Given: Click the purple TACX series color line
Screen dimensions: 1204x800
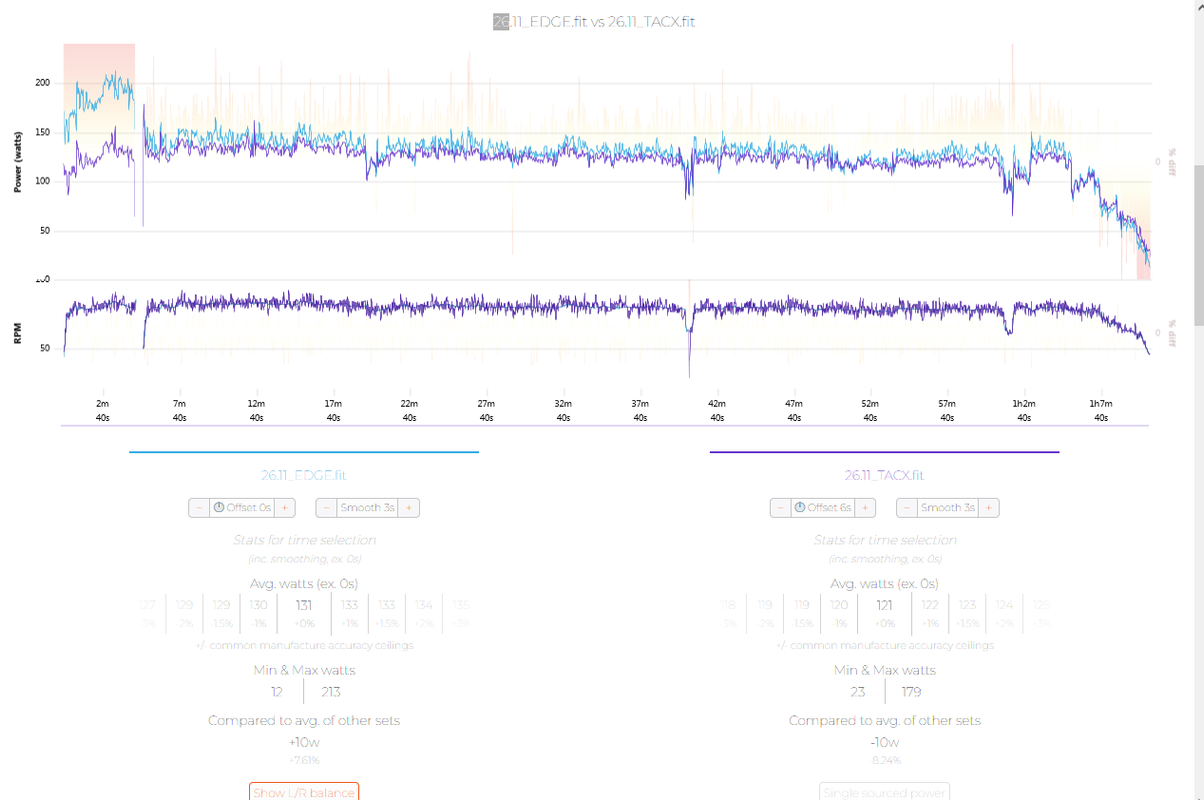Looking at the screenshot, I should (x=884, y=452).
